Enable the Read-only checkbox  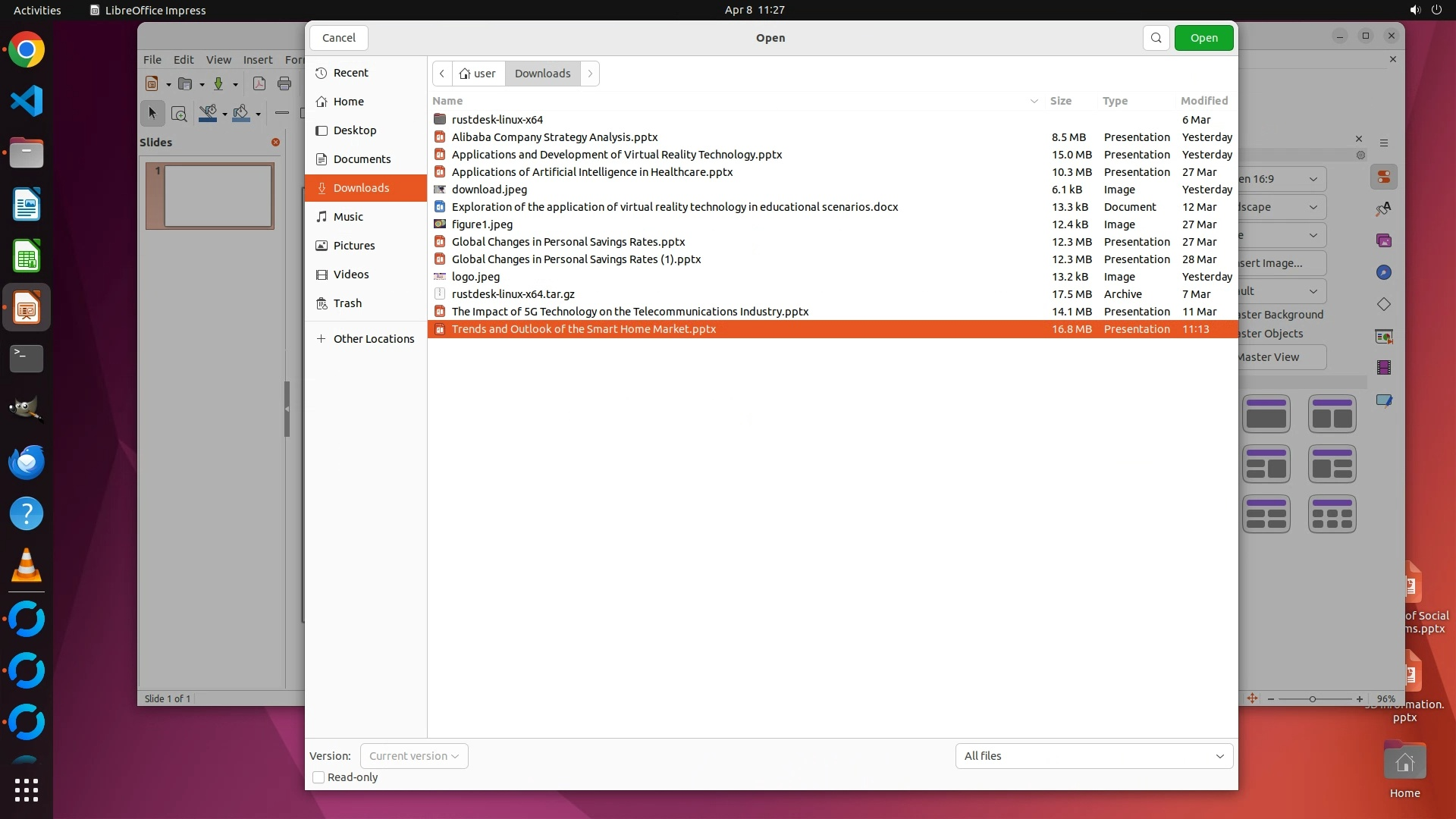click(318, 777)
